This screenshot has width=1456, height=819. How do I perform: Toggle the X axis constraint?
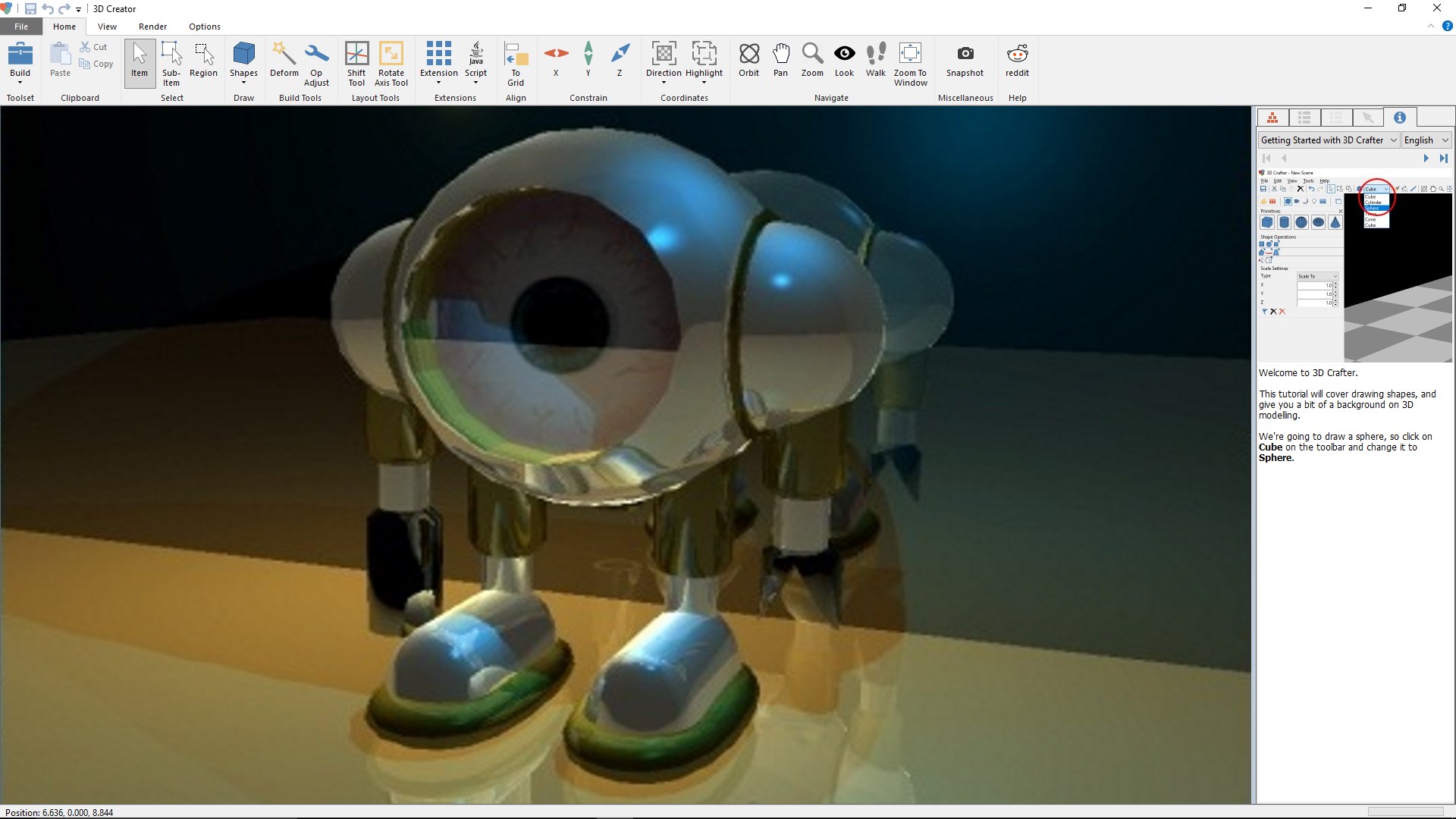click(x=556, y=60)
